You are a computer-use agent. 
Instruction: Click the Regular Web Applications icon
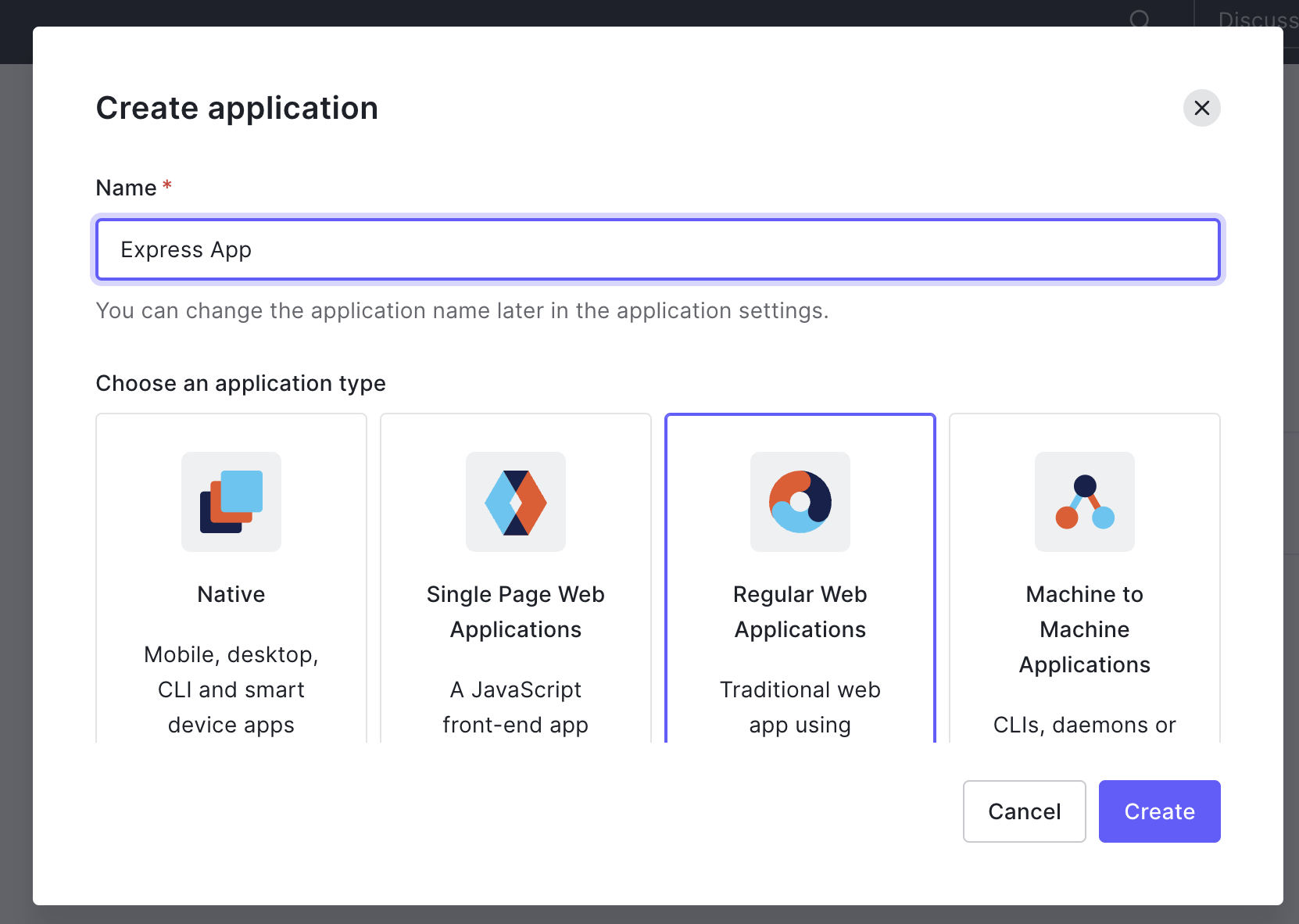coord(800,502)
